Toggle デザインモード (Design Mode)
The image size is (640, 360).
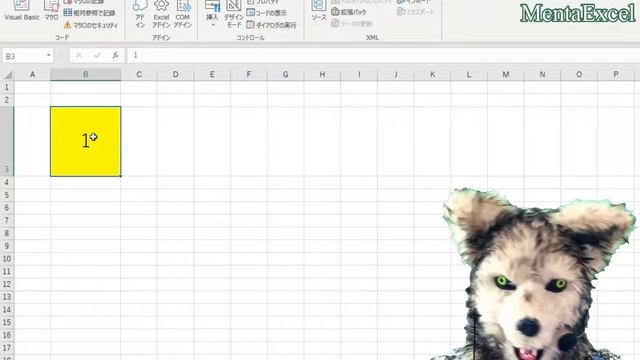[234, 15]
